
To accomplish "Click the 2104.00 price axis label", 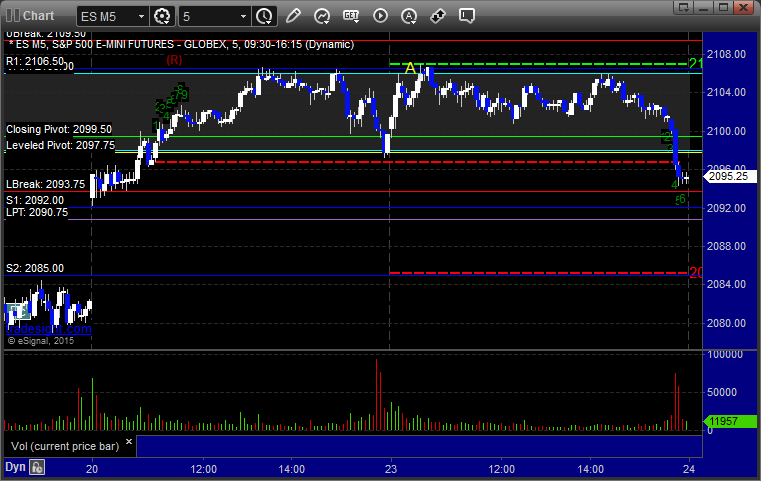I will click(x=727, y=92).
